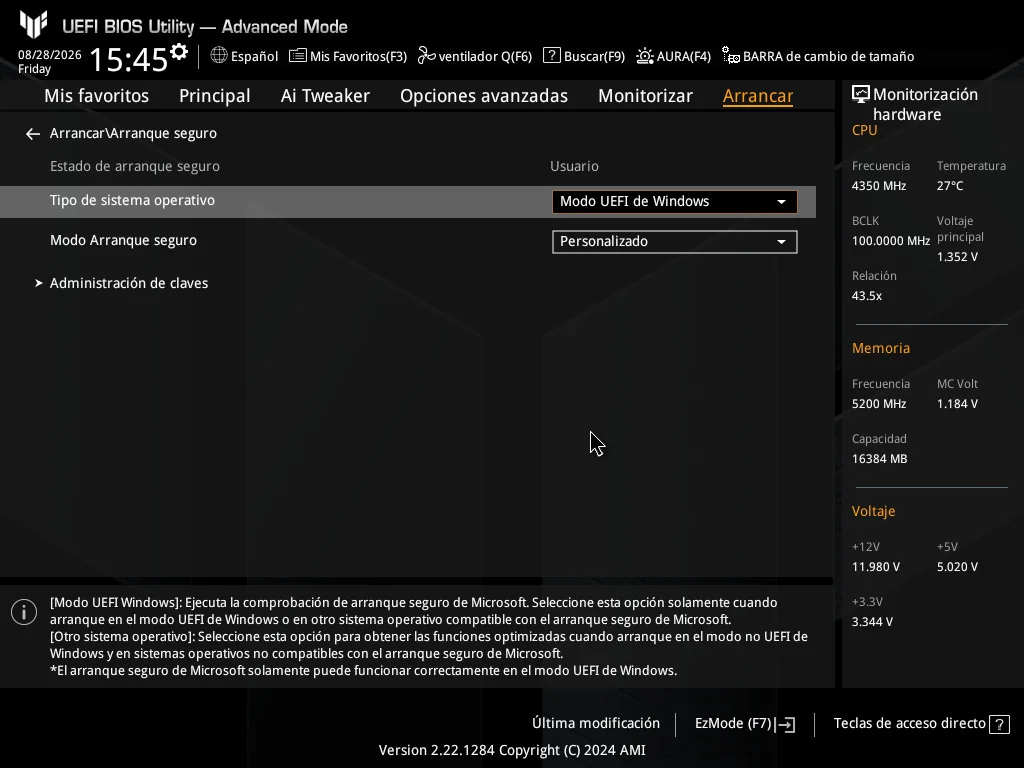The image size is (1024, 768).
Task: Click +3.3V value 3.344 V
Action: pos(872,622)
